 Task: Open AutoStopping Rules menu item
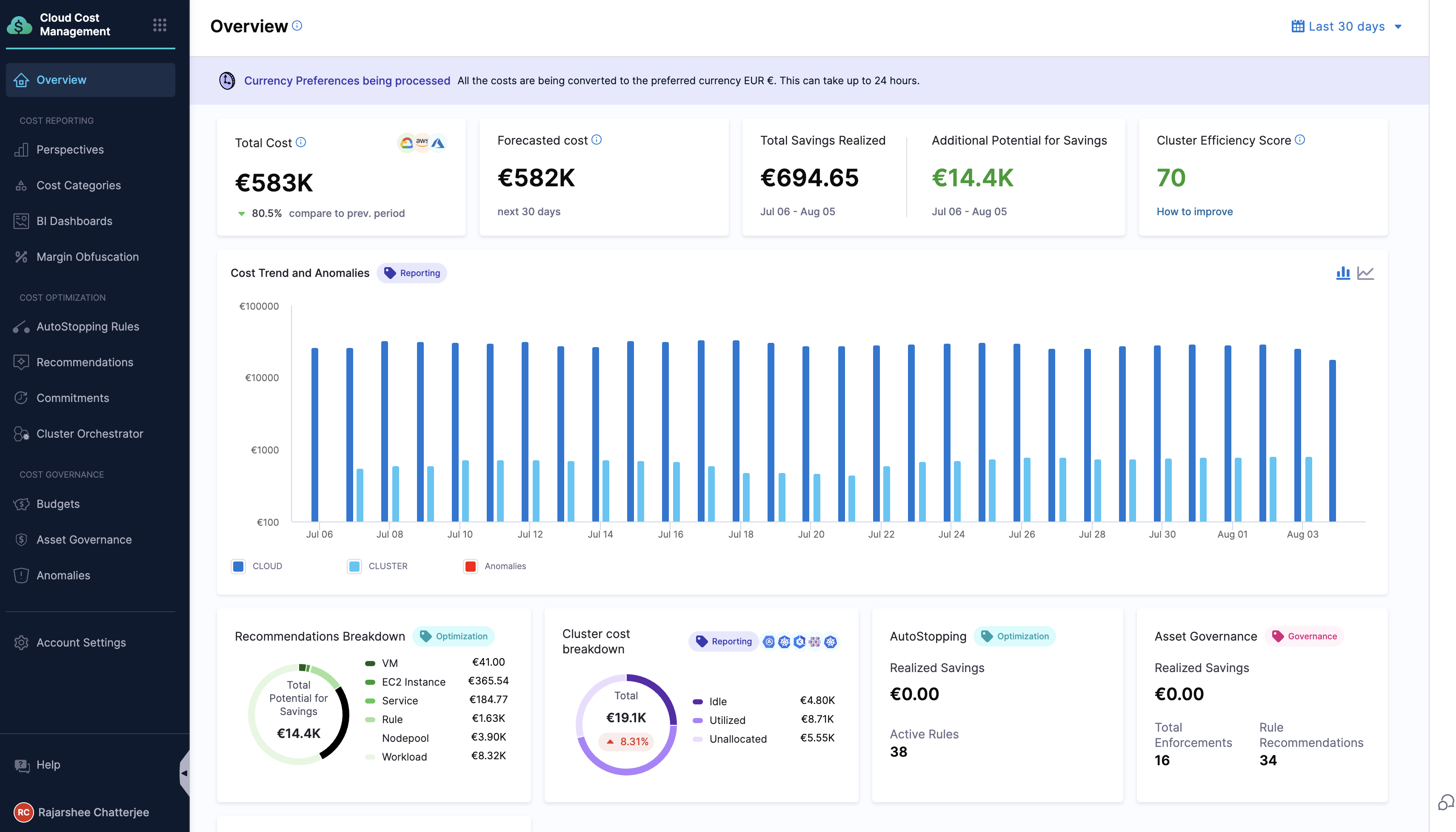87,326
